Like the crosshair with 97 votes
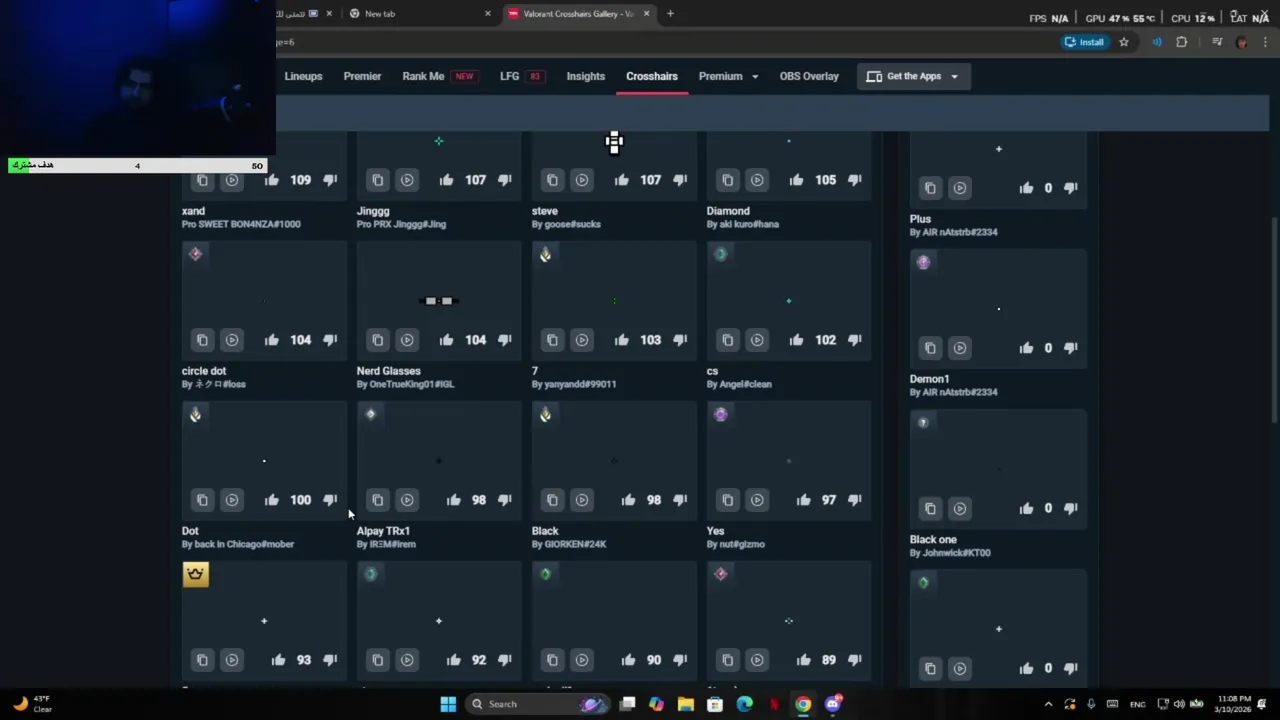 804,500
